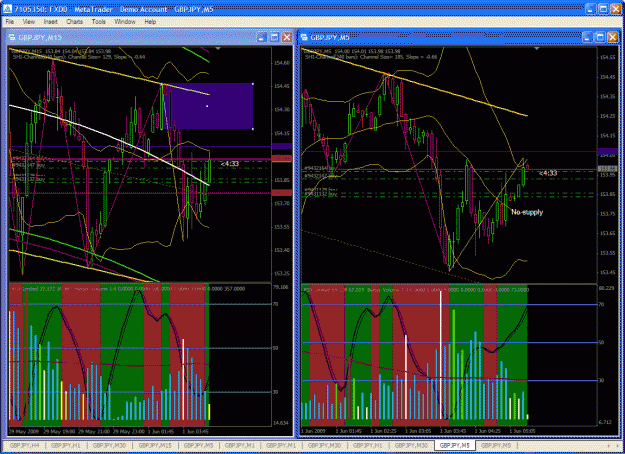Screen dimensions: 625x454
Task: Click the chart shift triangle in M5 chart
Action: pyautogui.click(x=537, y=49)
